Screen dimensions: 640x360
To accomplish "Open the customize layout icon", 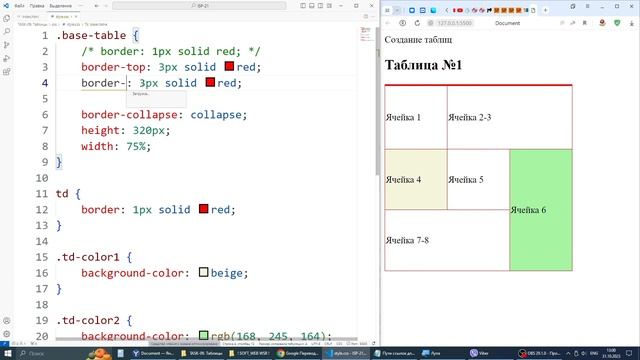I will 329,6.
